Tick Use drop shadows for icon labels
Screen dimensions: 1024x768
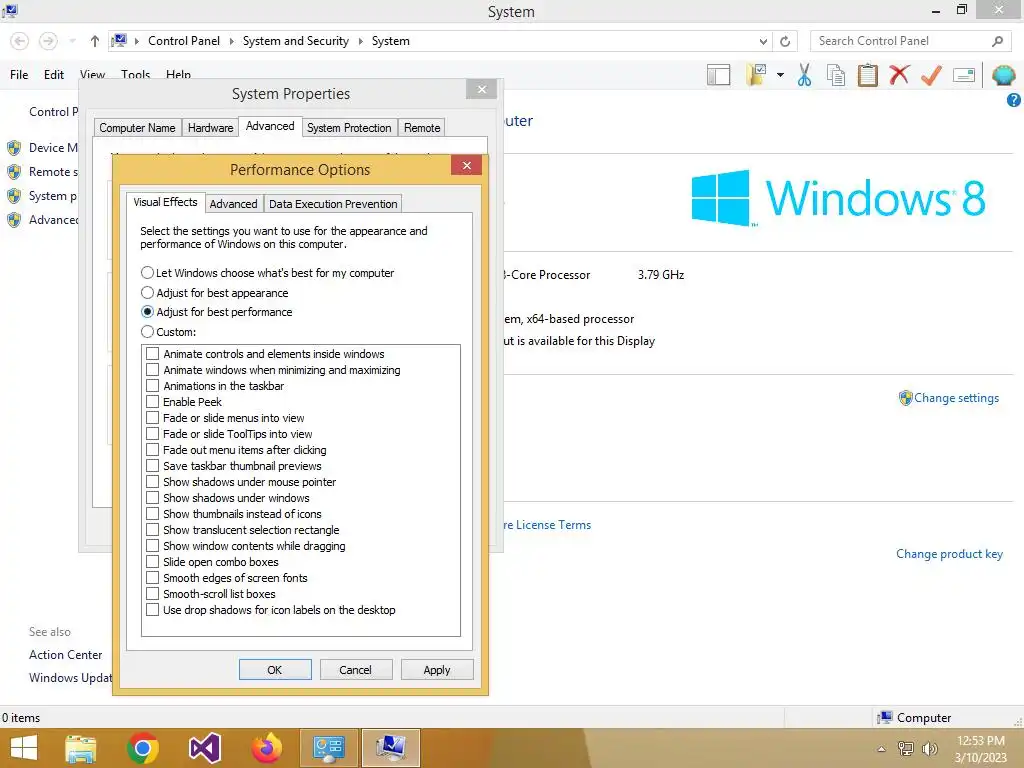click(153, 610)
